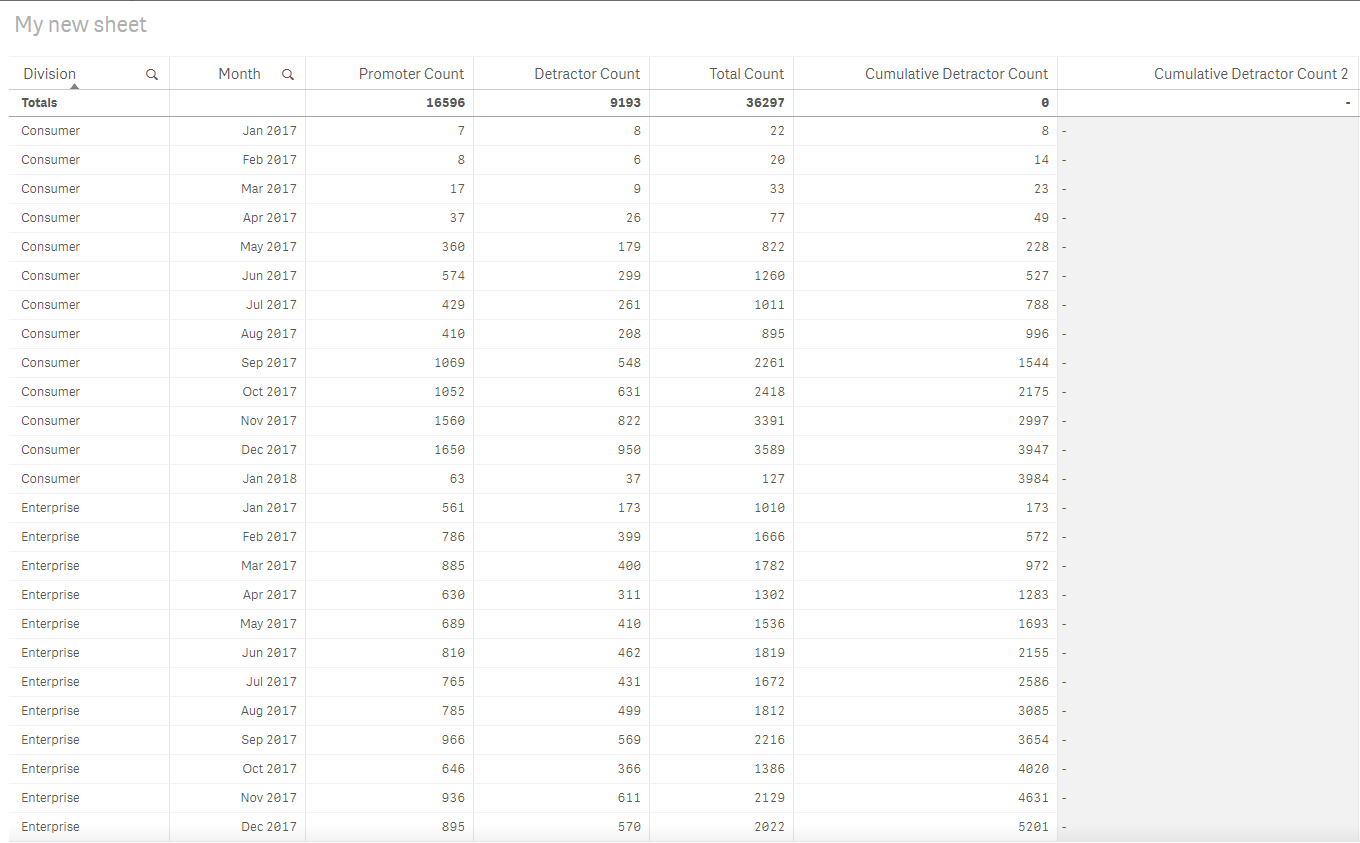
Task: Sort by Cumulative Detractor Count column
Action: (x=955, y=74)
